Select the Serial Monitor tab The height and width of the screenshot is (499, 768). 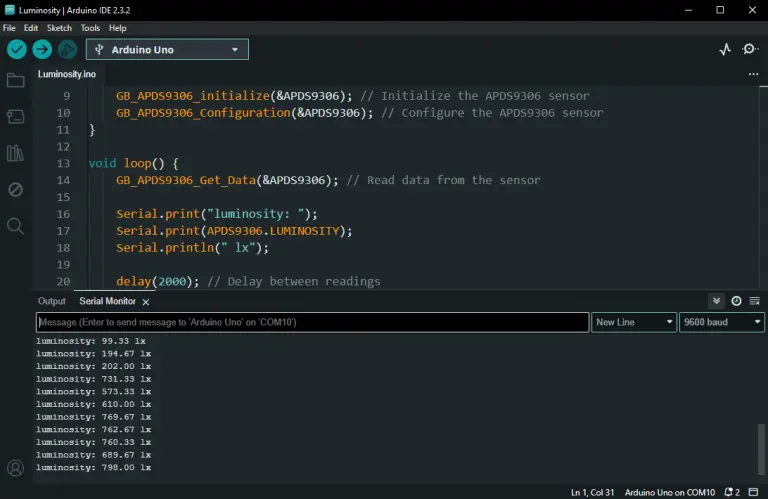tap(107, 301)
